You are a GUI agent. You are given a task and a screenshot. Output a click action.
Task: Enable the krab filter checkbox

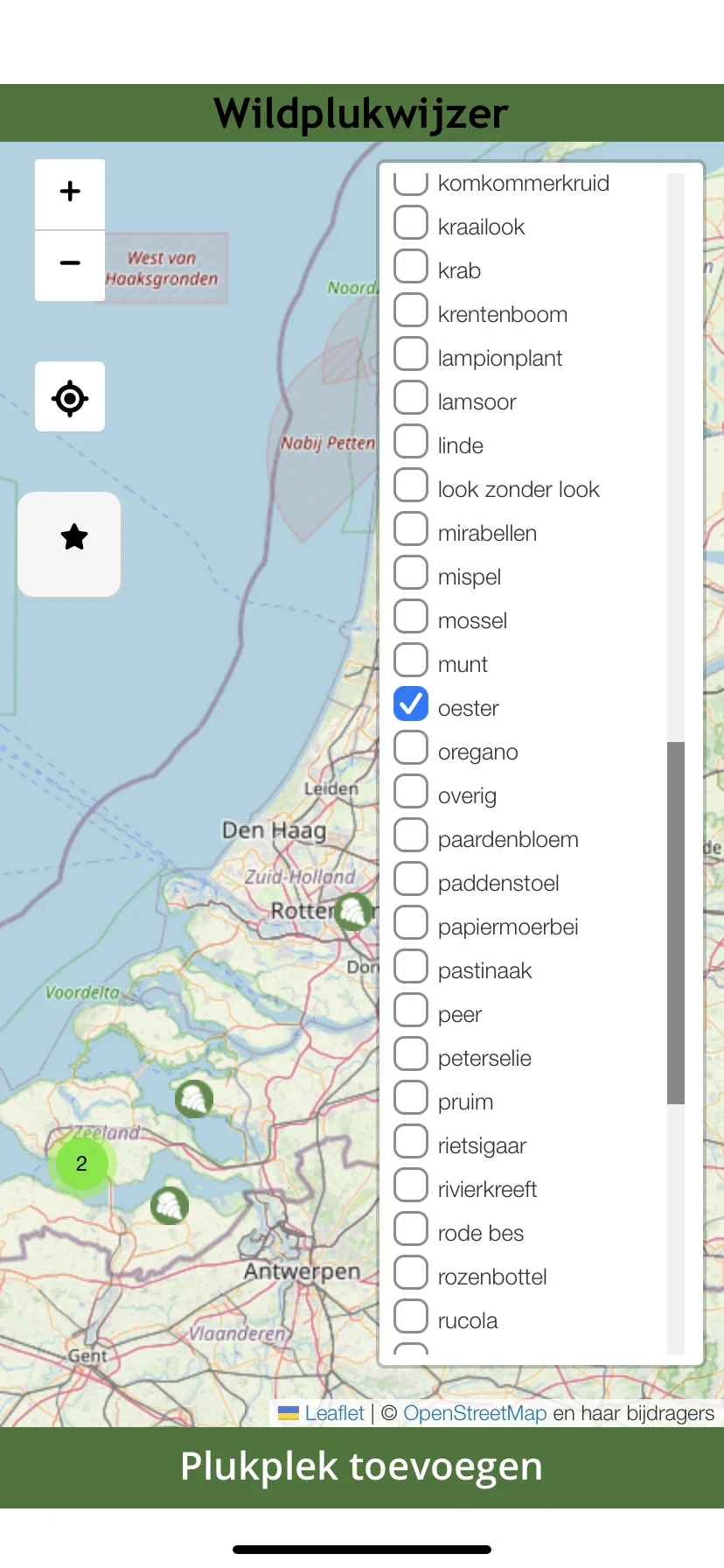pos(411,266)
